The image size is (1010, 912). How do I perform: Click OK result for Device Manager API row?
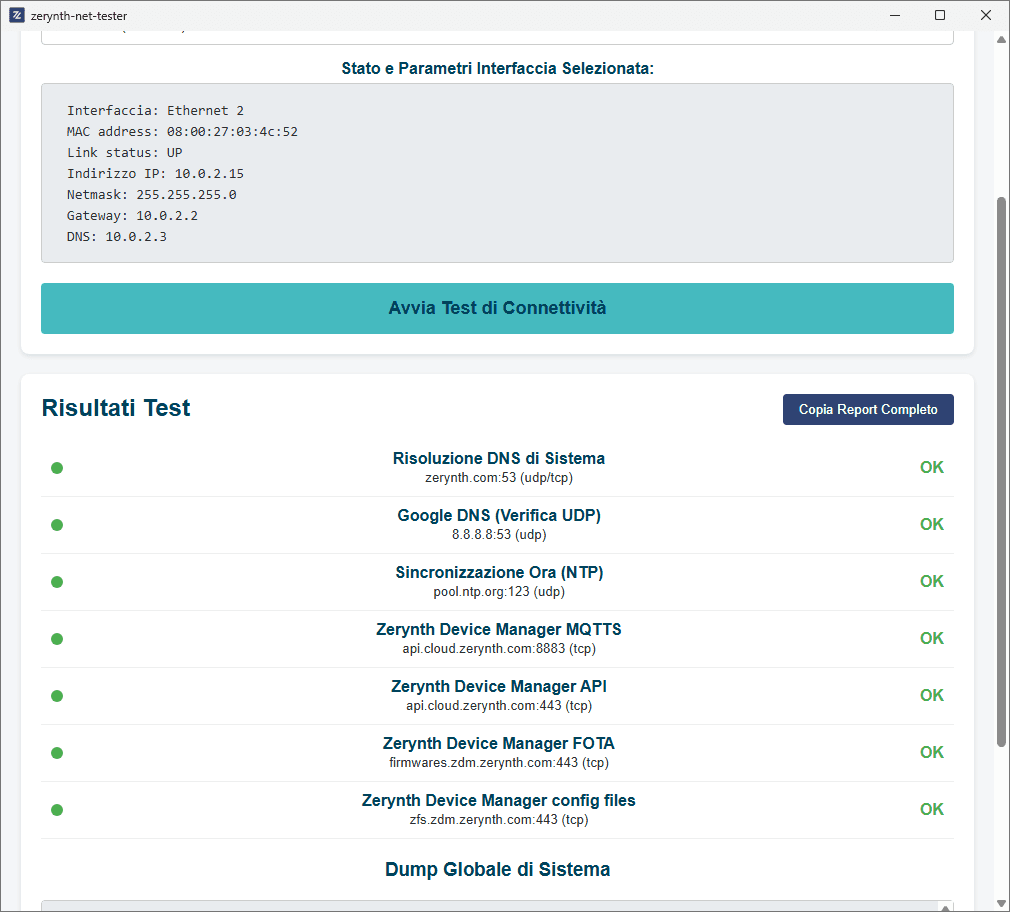931,696
